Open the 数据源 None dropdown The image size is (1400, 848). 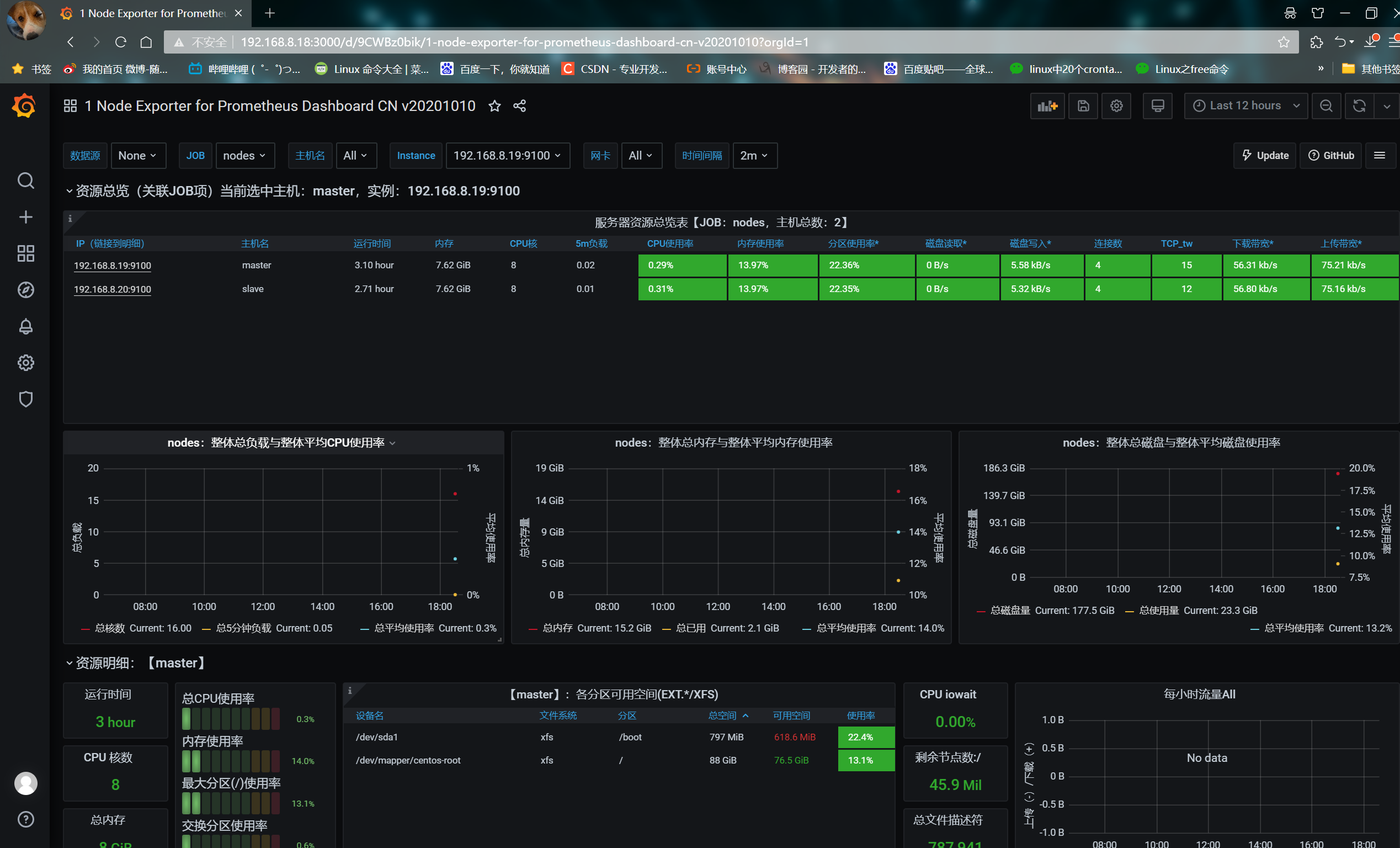coord(138,156)
